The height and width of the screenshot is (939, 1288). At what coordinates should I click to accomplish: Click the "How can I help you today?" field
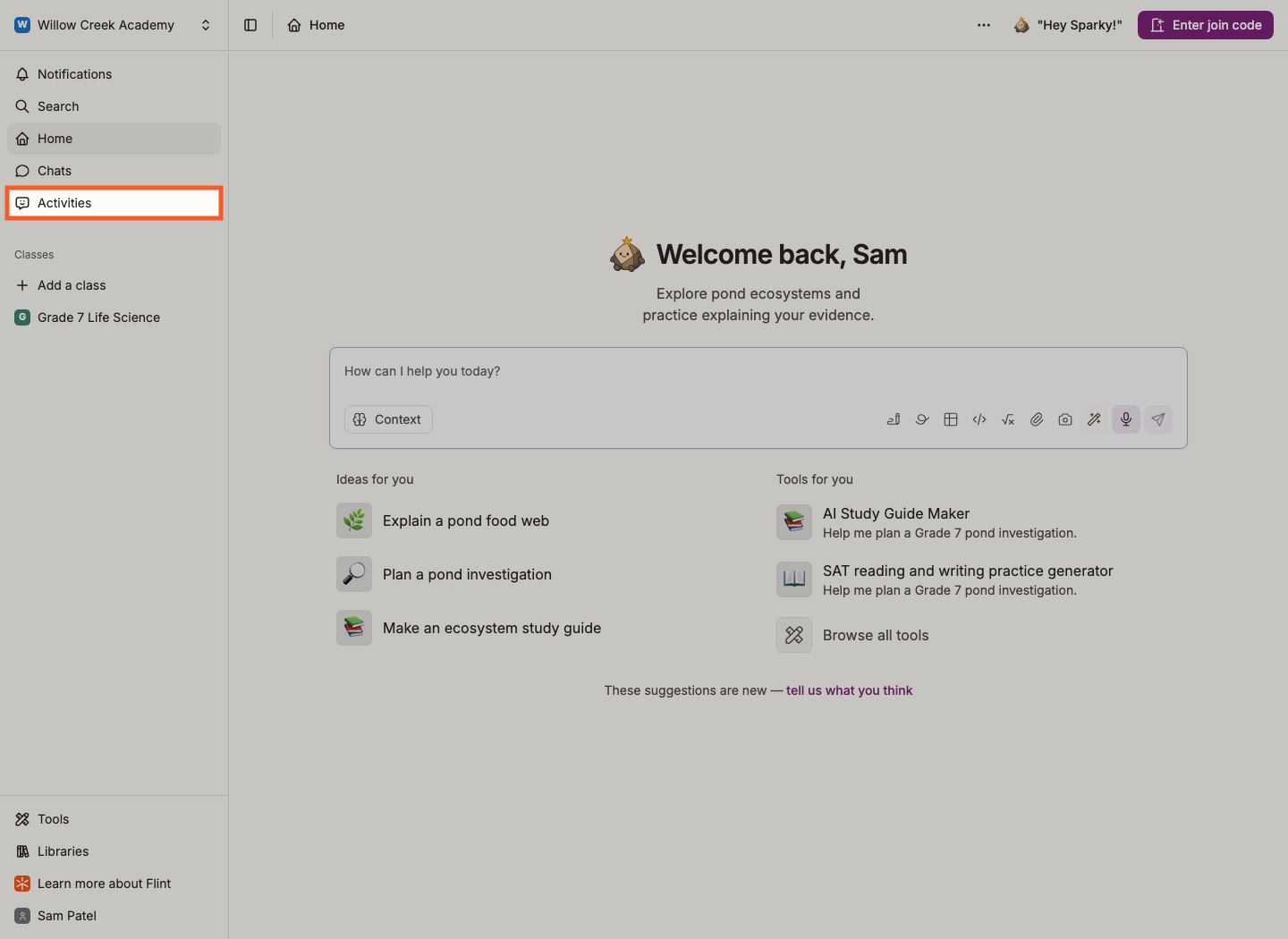758,371
